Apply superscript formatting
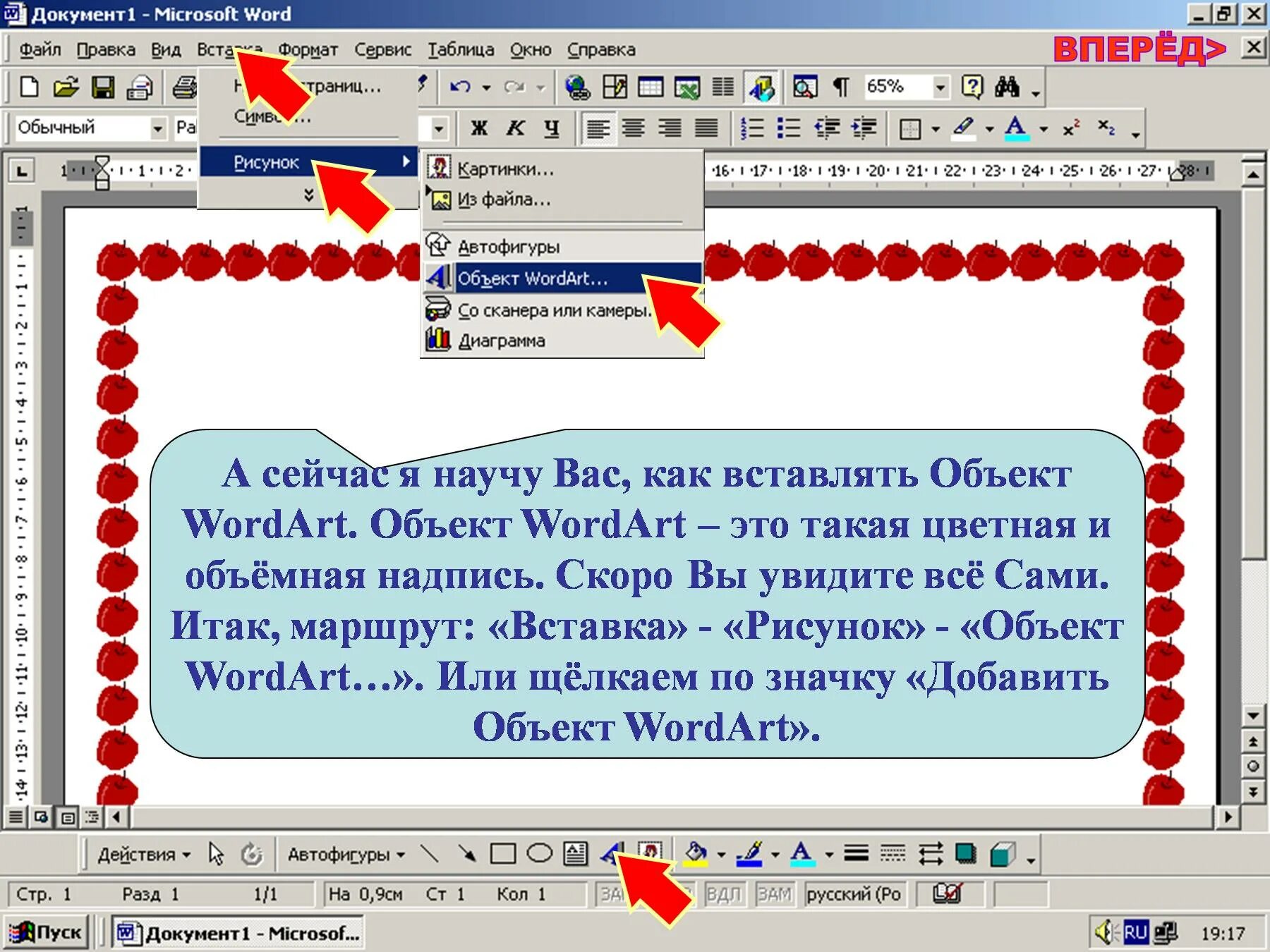The image size is (1270, 952). (x=1071, y=128)
